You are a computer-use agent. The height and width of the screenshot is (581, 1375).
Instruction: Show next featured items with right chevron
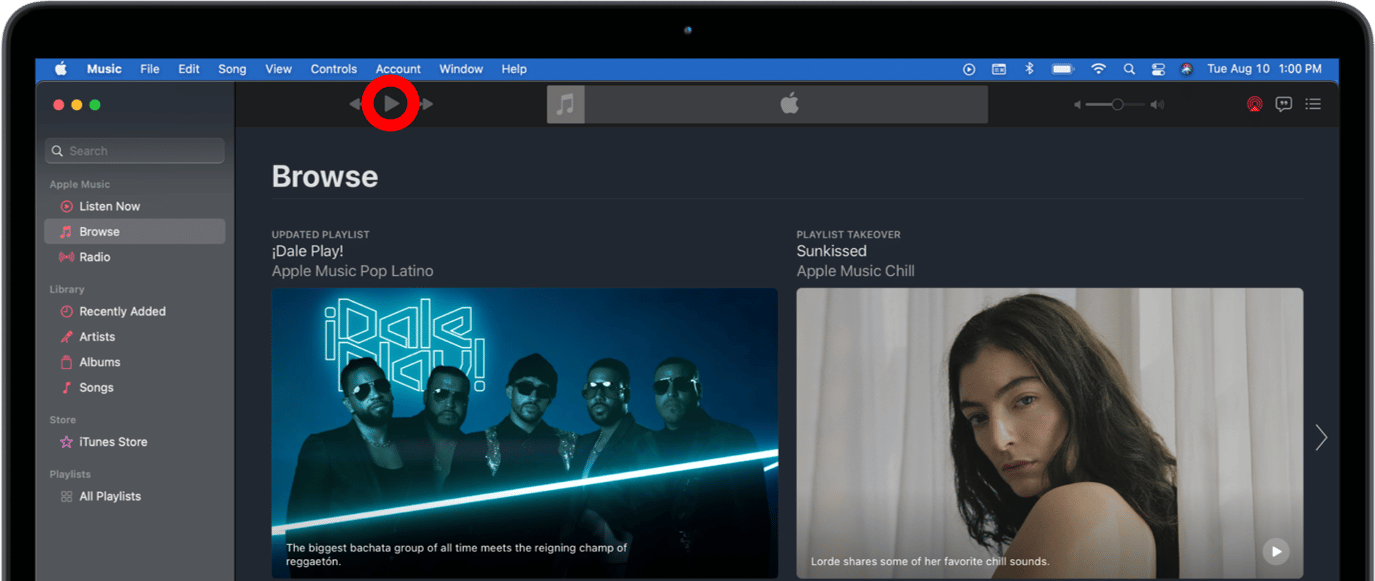[1321, 437]
